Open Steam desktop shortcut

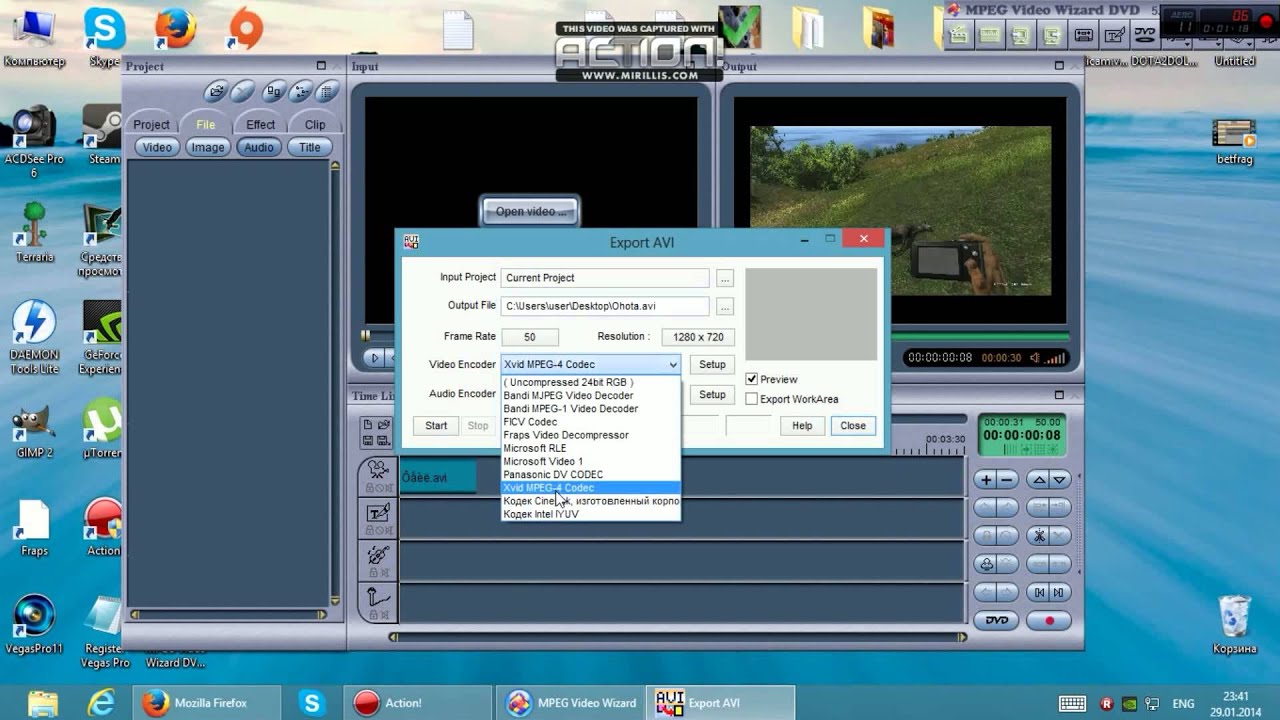pyautogui.click(x=104, y=134)
